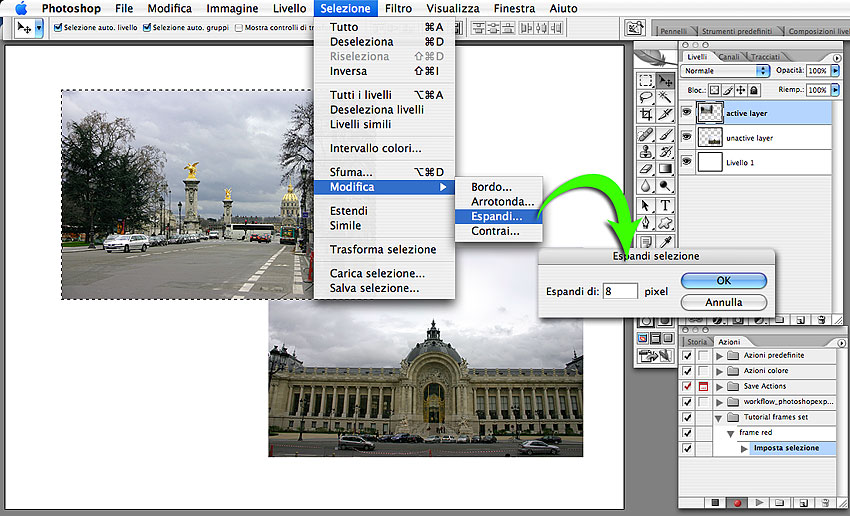Click Annulla in Espandi selezione dialog
This screenshot has height=516, width=850.
click(x=724, y=302)
